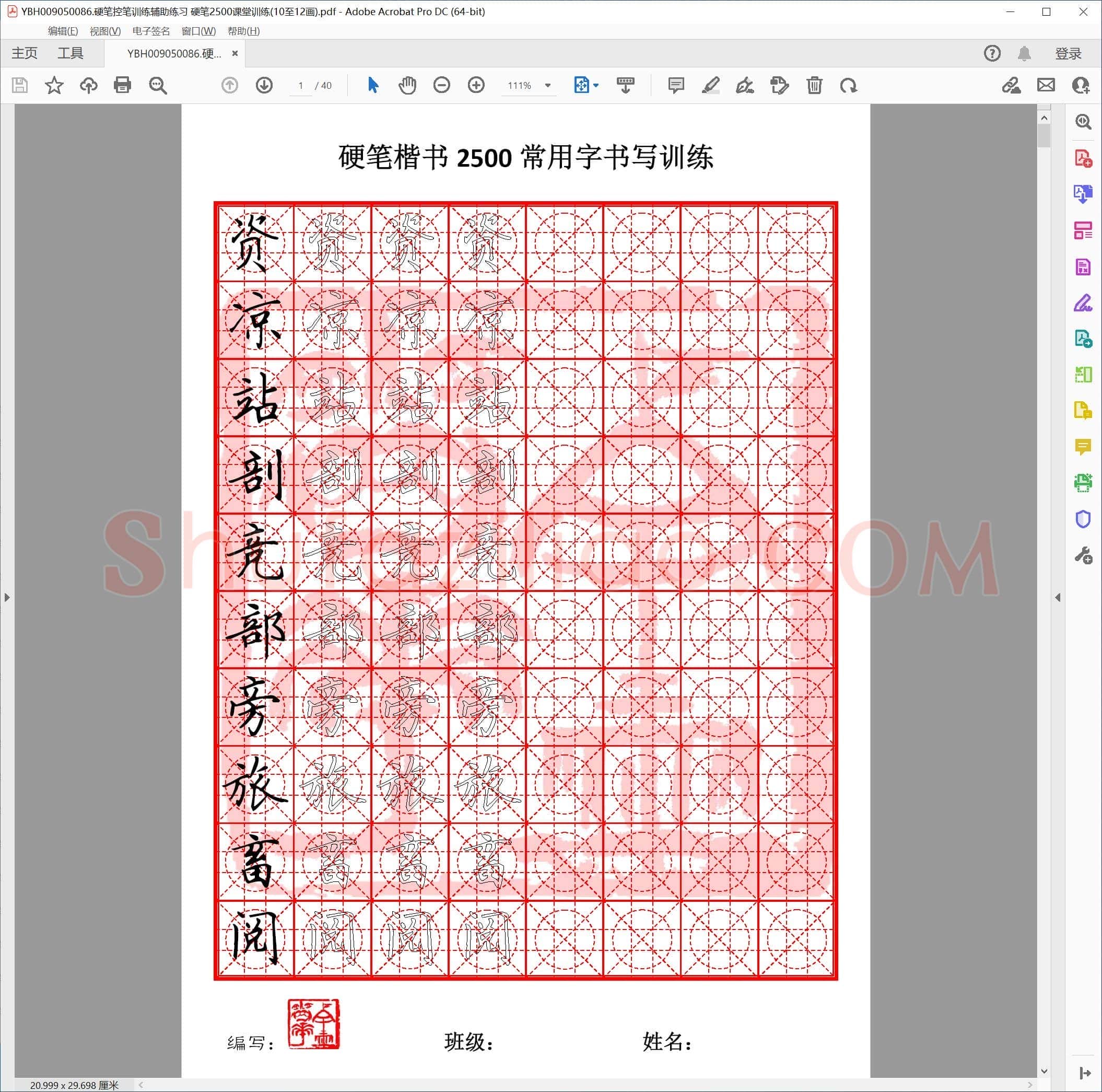Open the help question mark icon

click(x=992, y=54)
